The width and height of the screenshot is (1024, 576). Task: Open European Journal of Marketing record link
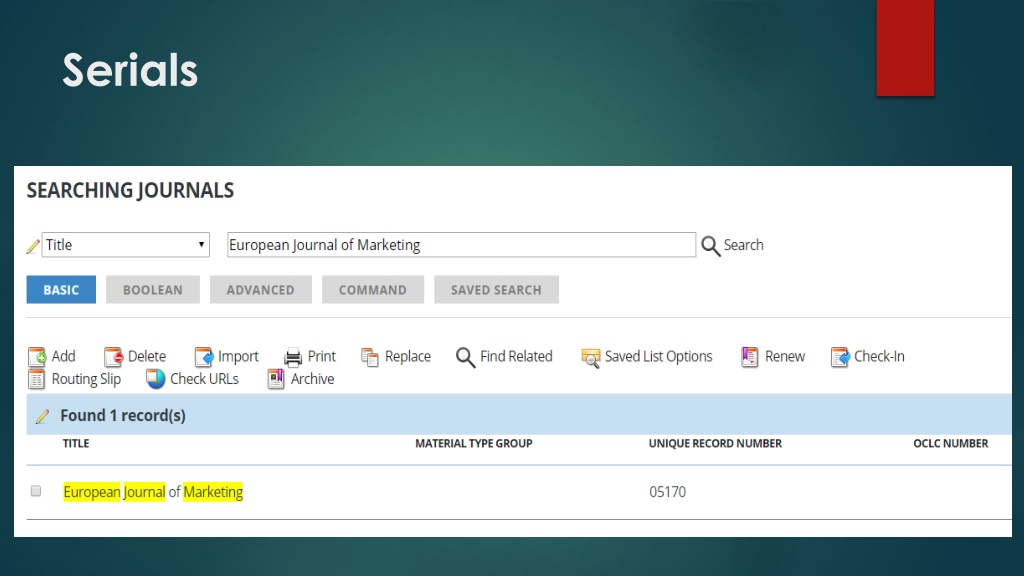pyautogui.click(x=153, y=492)
